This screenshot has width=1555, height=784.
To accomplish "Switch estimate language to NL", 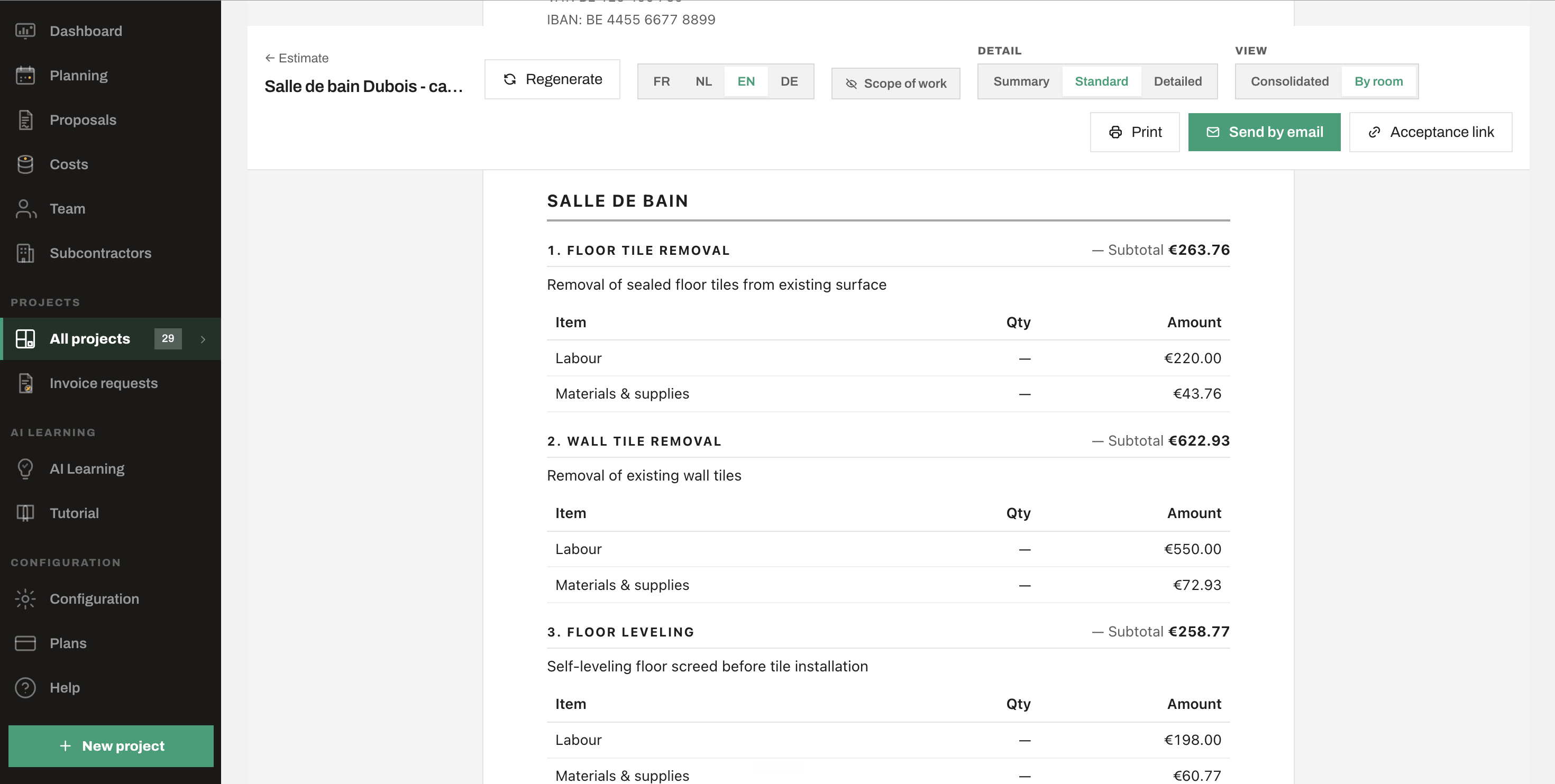I will coord(703,81).
